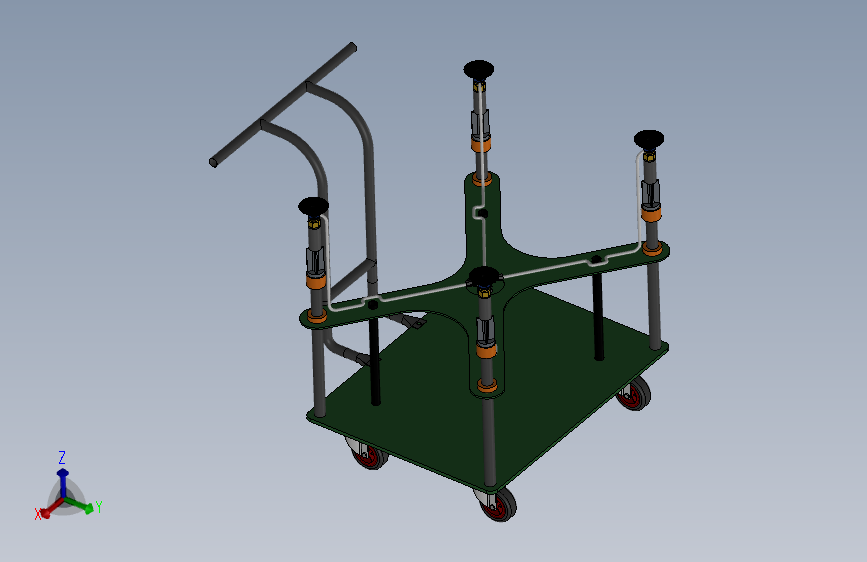Select the rightmost black suction cup
Screen dimensions: 867x562
(x=649, y=139)
